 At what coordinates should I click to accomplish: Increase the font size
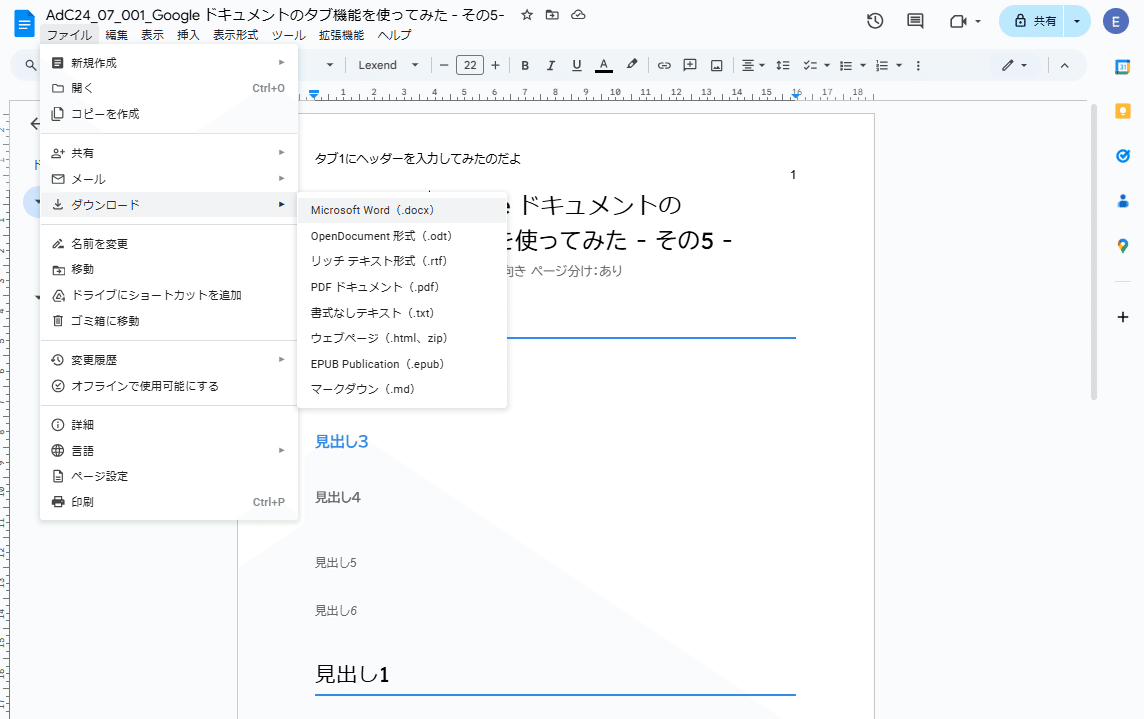pos(495,66)
